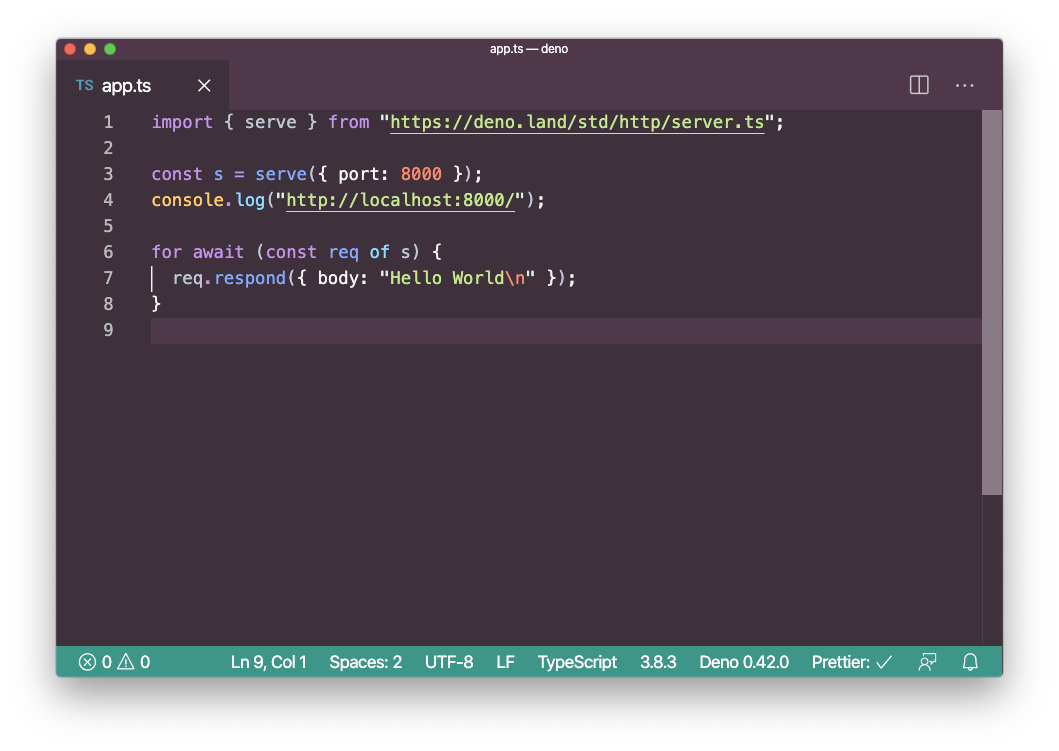
Task: Select end of line sequence LF
Action: [505, 662]
